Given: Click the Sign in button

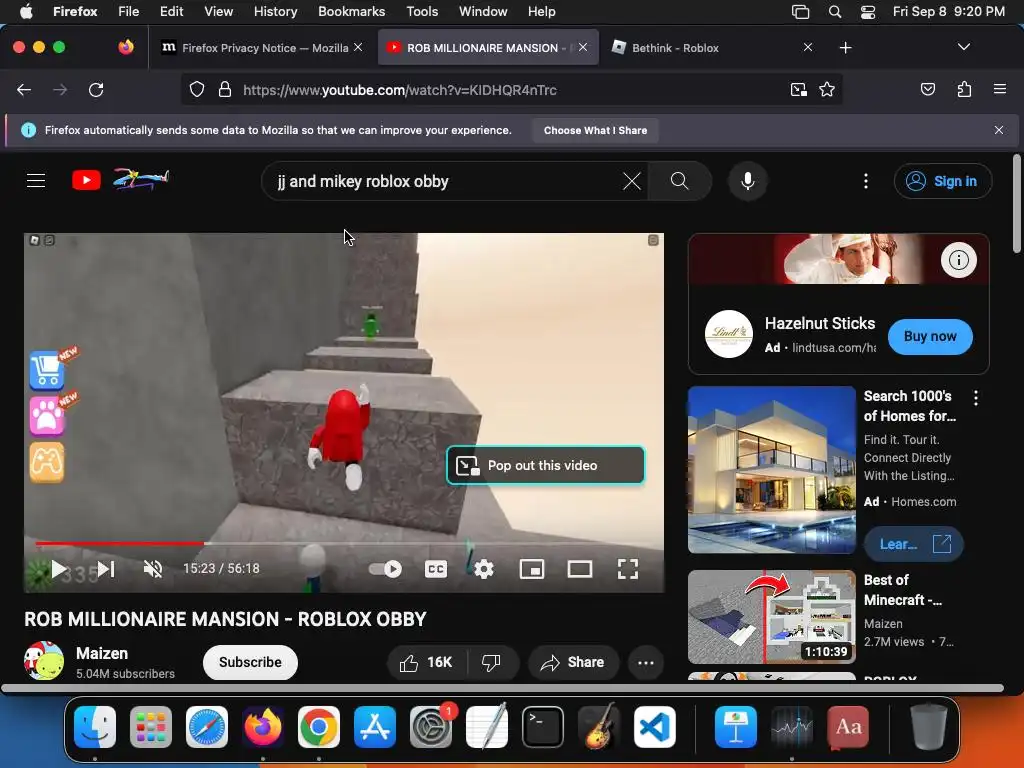Looking at the screenshot, I should point(942,181).
